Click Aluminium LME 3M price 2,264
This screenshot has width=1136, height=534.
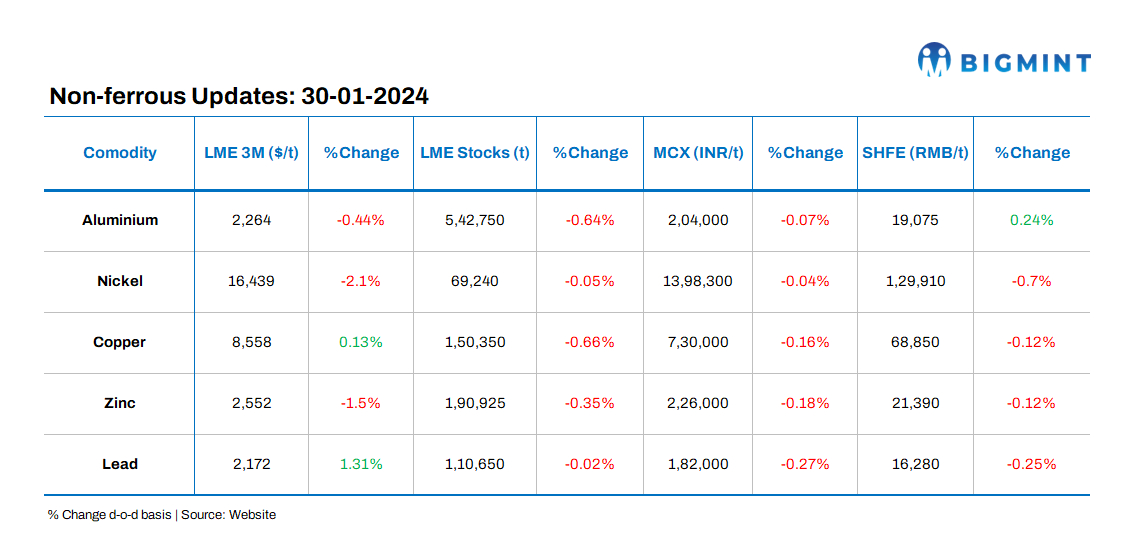[x=251, y=220]
